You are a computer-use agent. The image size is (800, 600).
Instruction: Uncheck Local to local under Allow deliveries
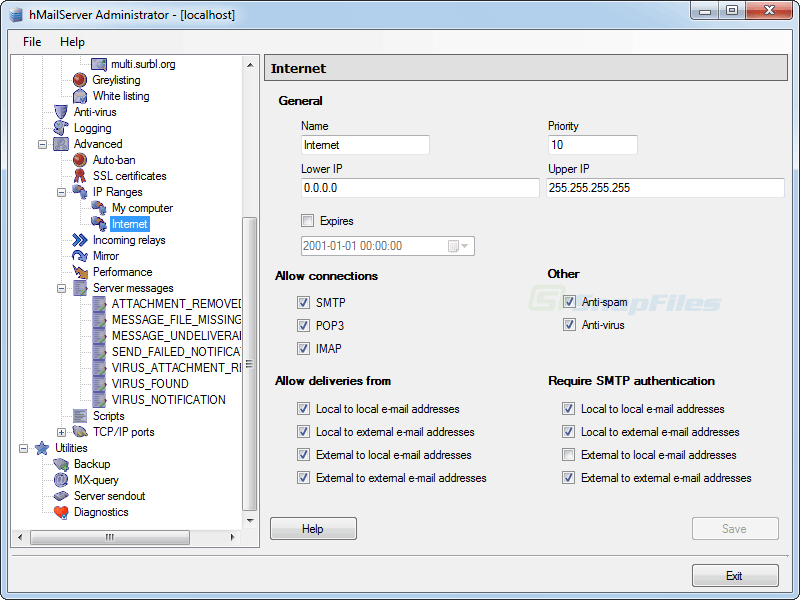pyautogui.click(x=304, y=409)
